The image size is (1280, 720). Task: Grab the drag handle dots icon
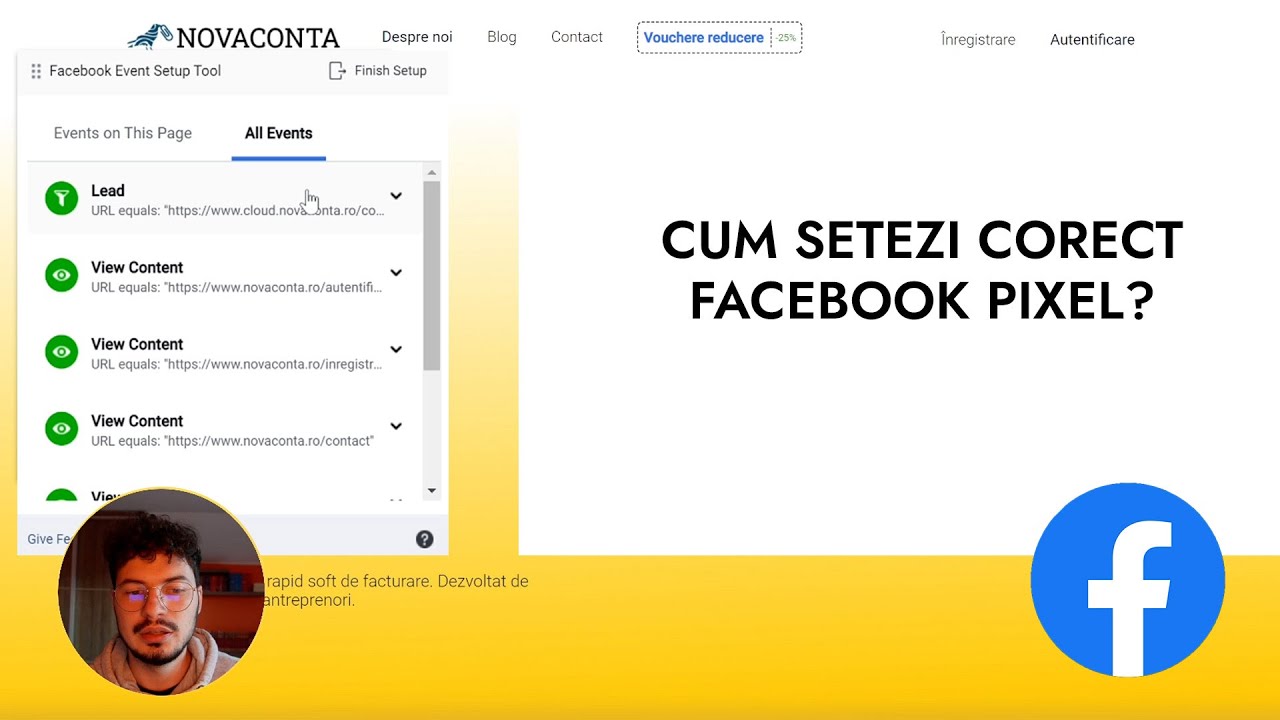(36, 71)
